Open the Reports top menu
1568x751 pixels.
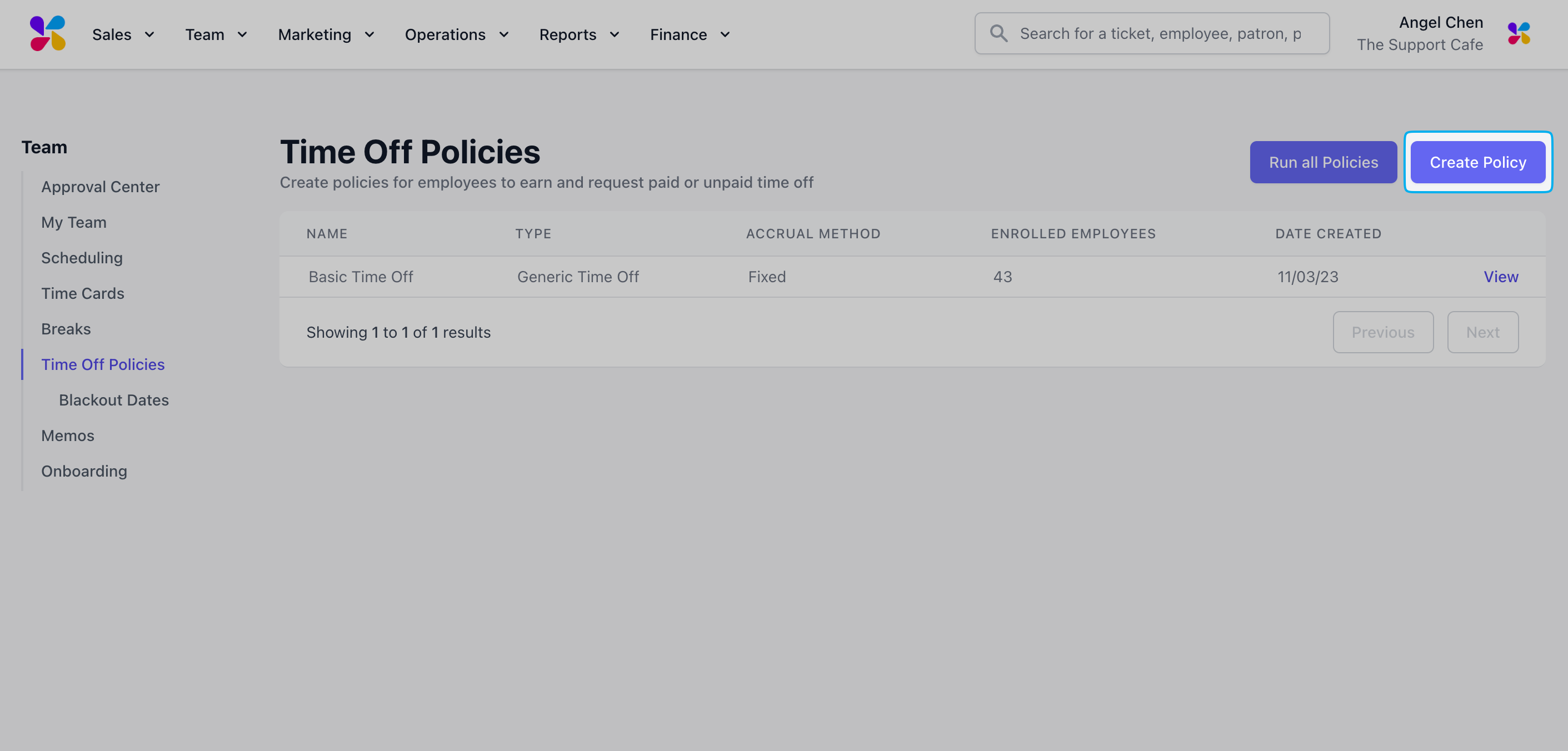(x=568, y=34)
